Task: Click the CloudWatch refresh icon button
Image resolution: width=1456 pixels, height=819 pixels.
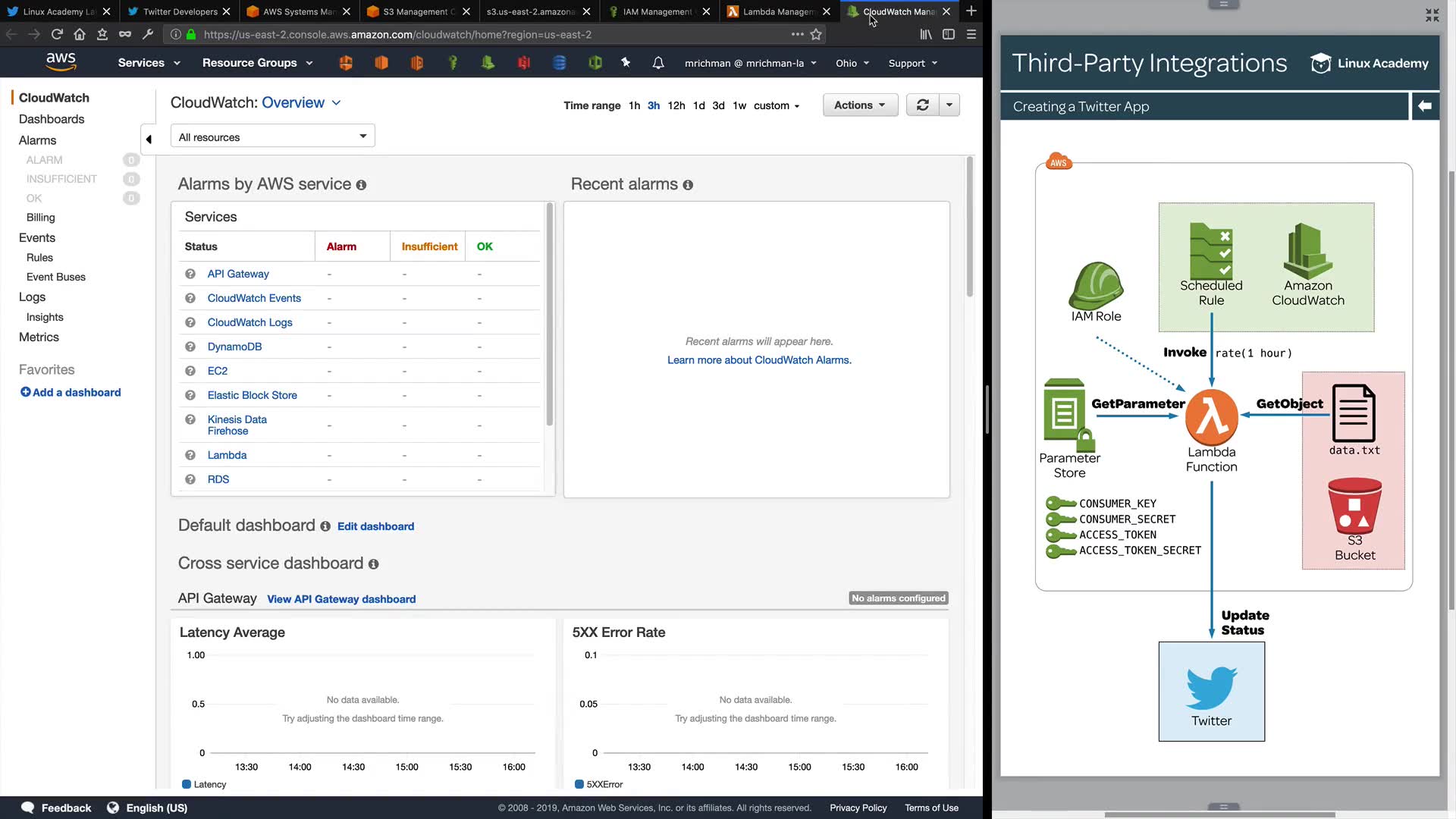Action: 922,105
